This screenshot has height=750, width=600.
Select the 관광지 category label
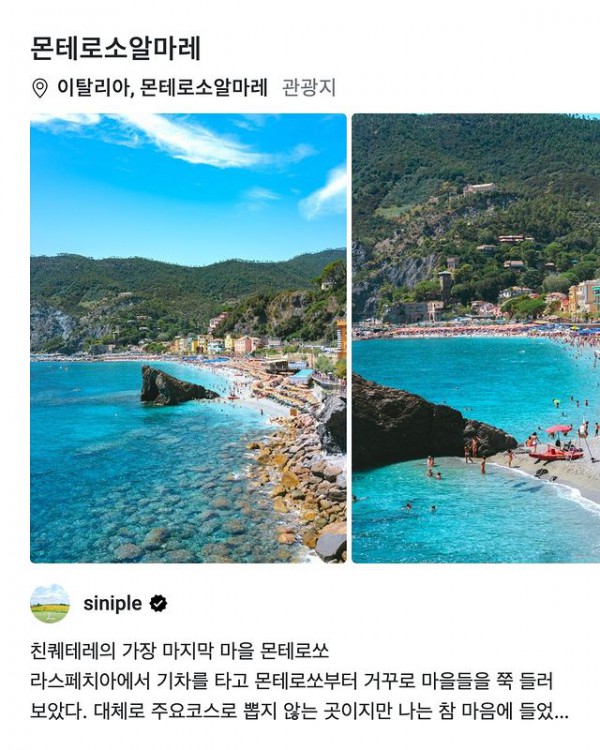(x=309, y=88)
